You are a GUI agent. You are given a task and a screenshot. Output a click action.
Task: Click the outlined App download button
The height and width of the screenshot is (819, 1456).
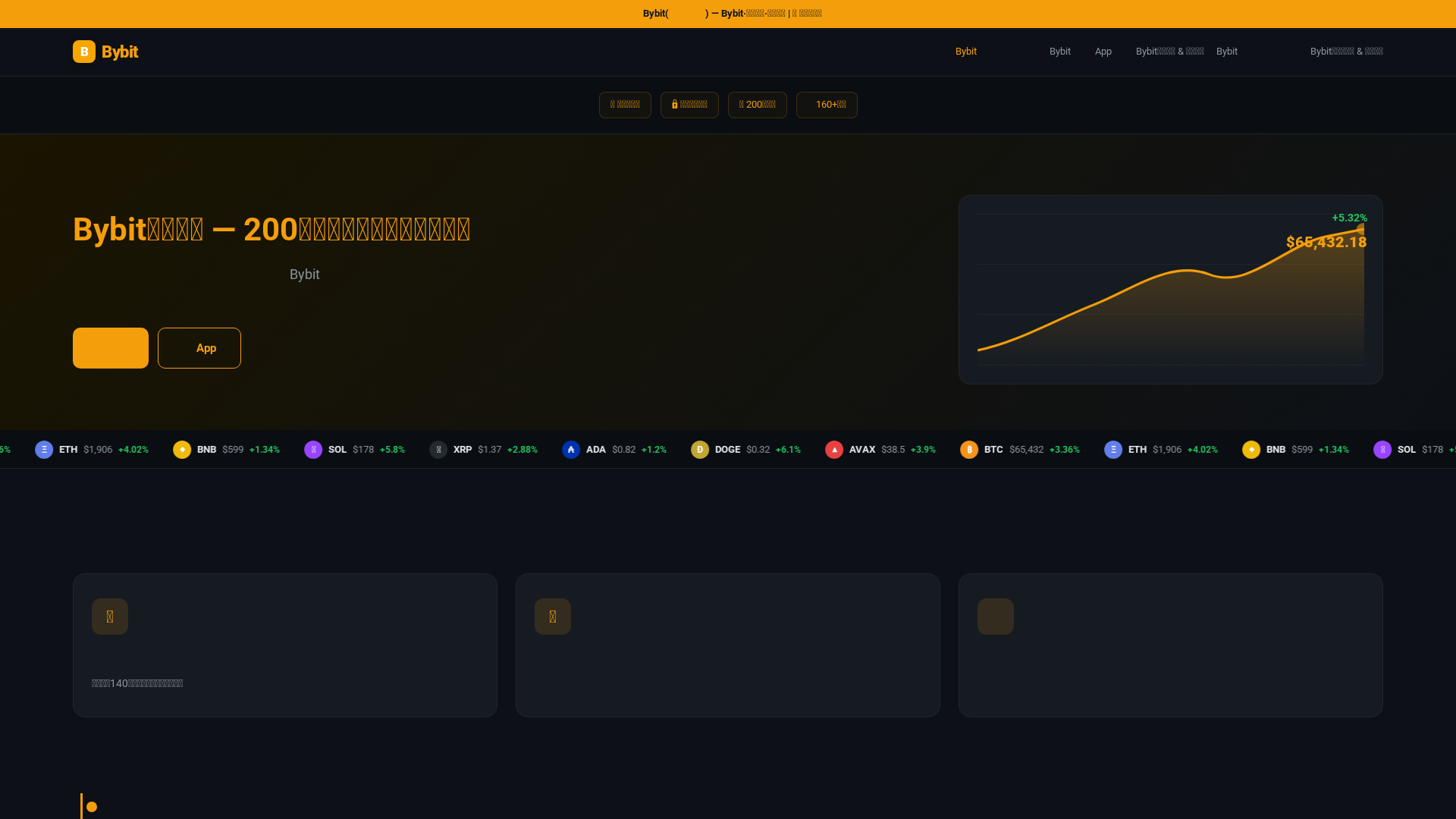point(199,348)
